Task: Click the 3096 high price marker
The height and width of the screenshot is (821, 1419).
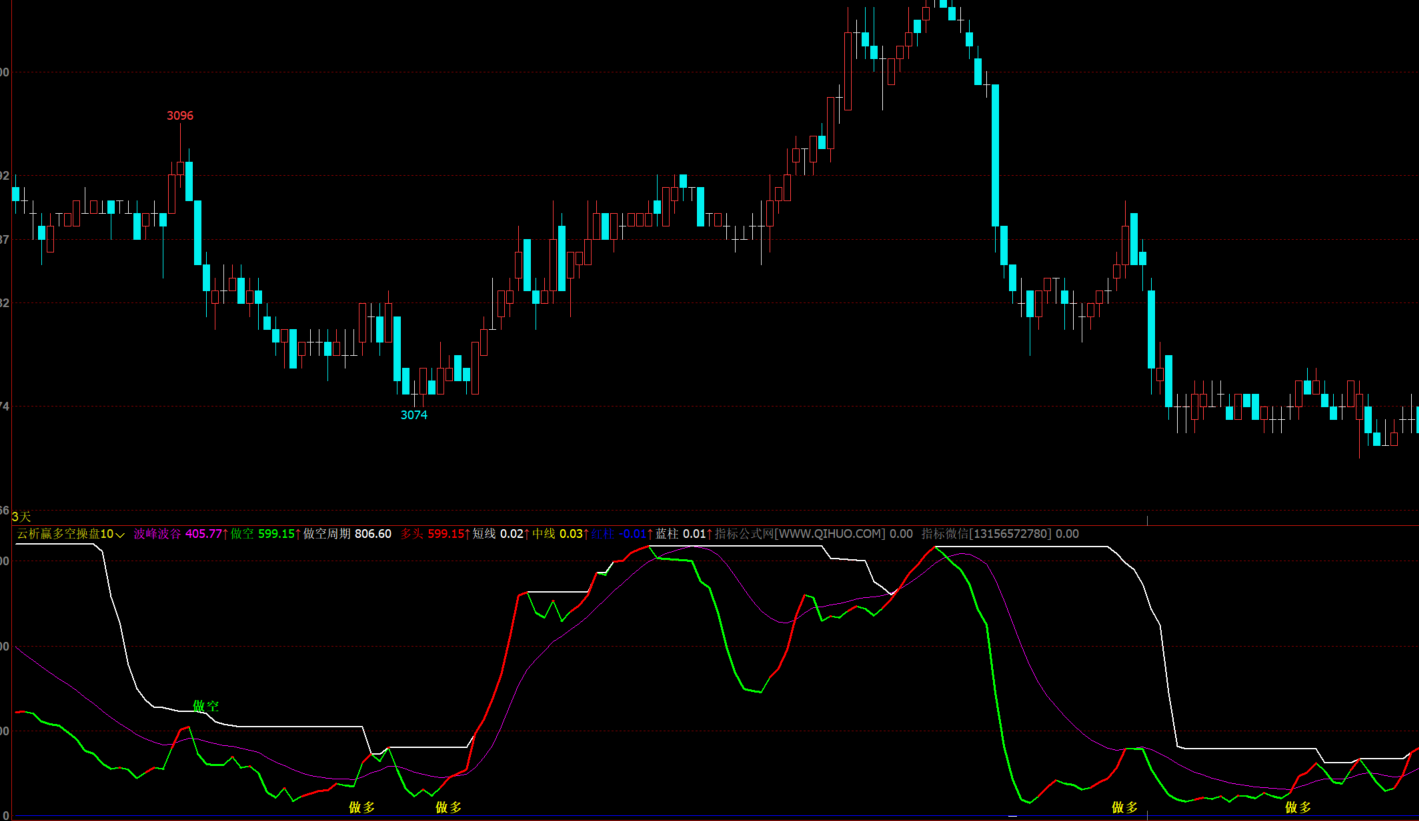Action: click(x=180, y=116)
